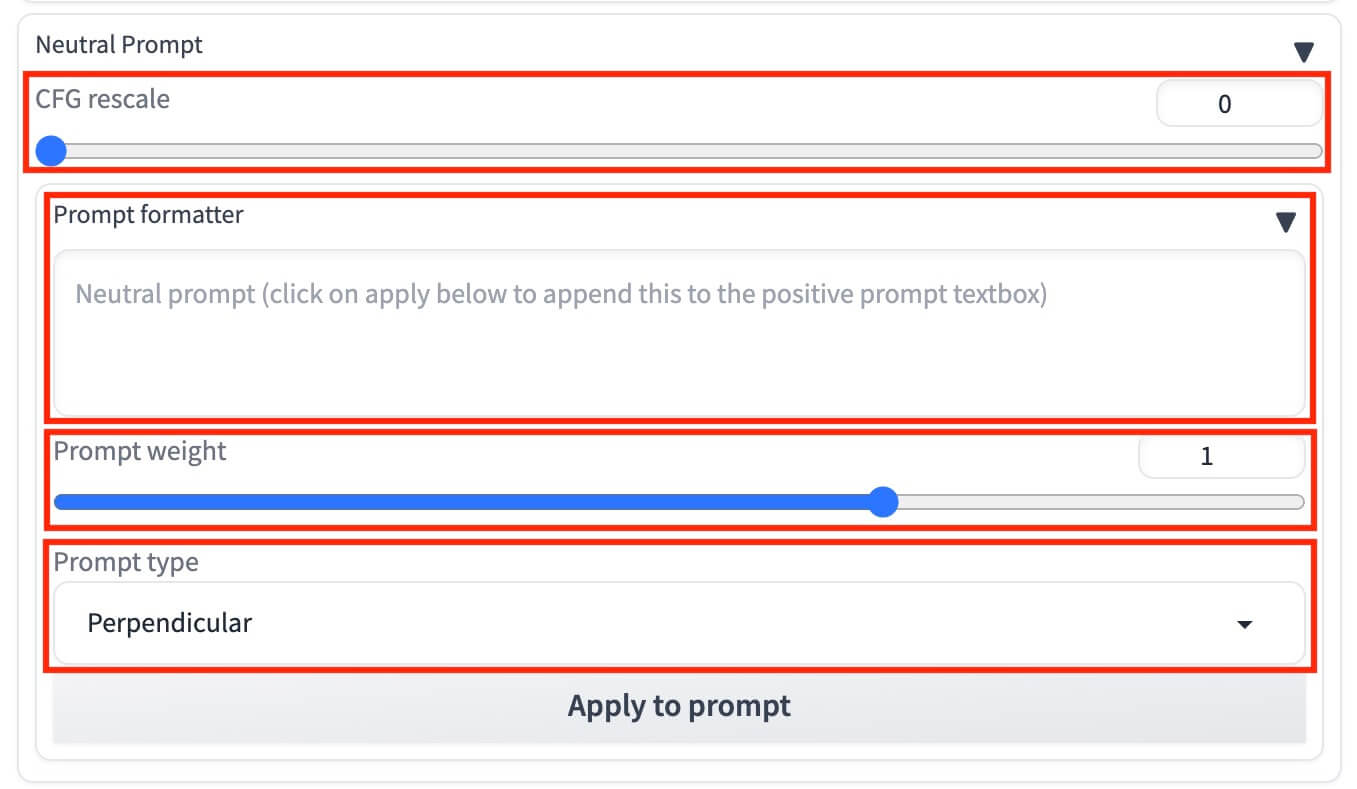Click the Apply to prompt button

click(678, 706)
